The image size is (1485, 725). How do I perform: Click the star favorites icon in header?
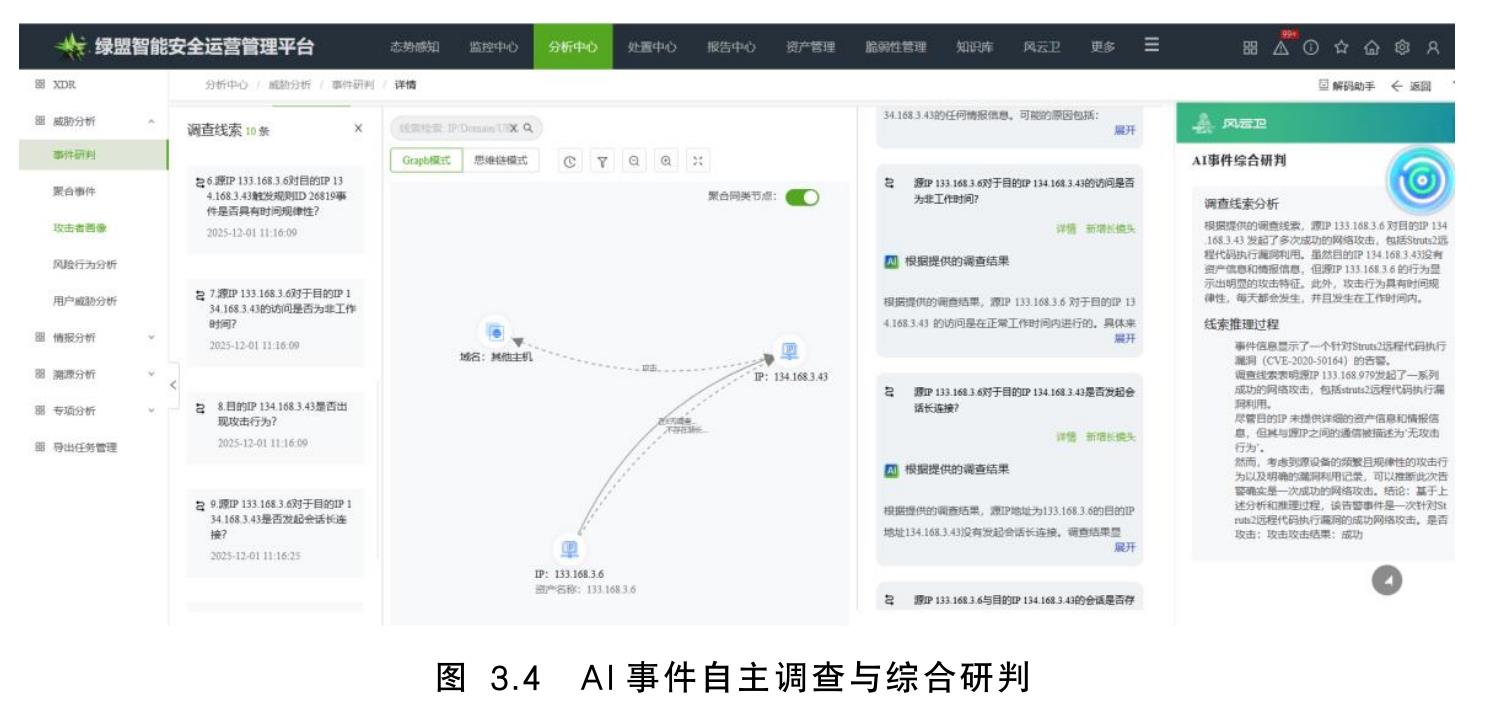[1341, 47]
